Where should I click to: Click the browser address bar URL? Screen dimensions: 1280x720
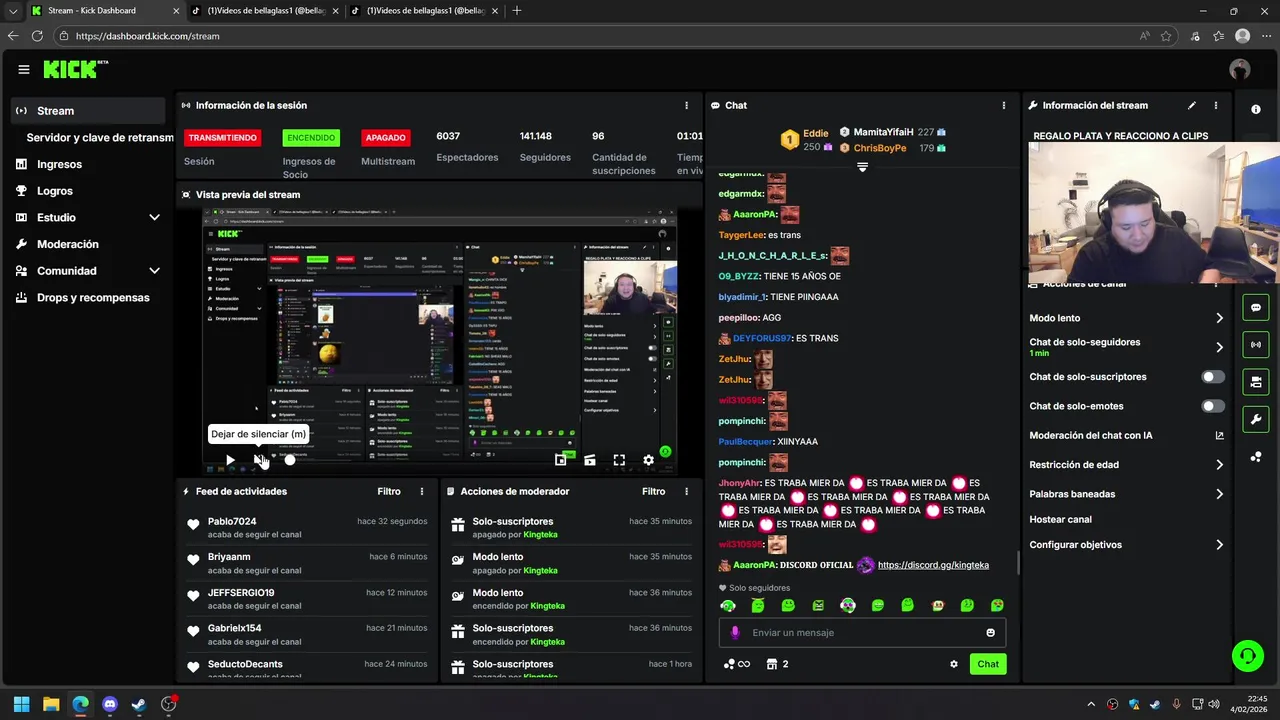tap(148, 36)
